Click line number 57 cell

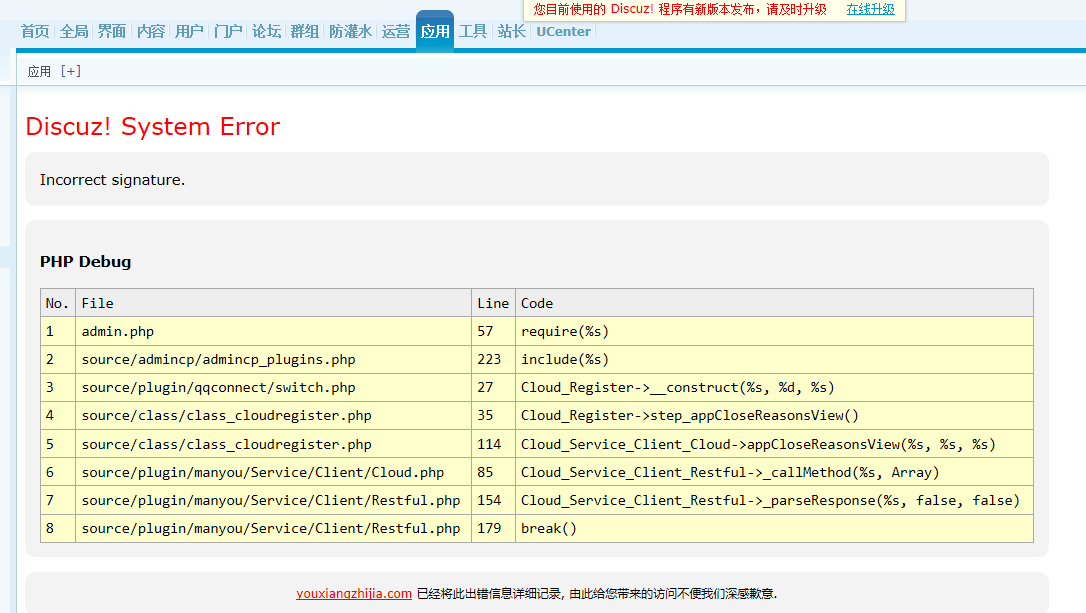(x=493, y=331)
